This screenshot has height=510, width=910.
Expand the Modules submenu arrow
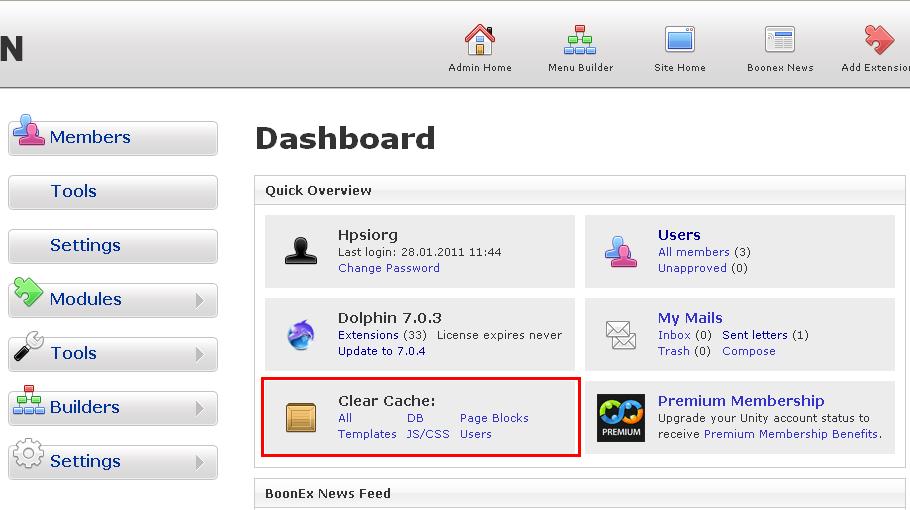[x=200, y=301]
